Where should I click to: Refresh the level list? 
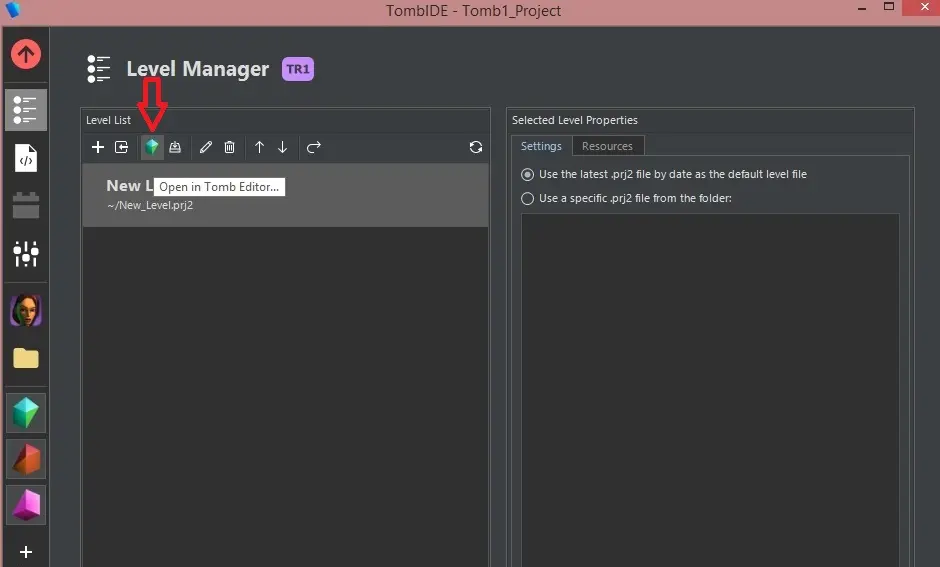pos(476,147)
